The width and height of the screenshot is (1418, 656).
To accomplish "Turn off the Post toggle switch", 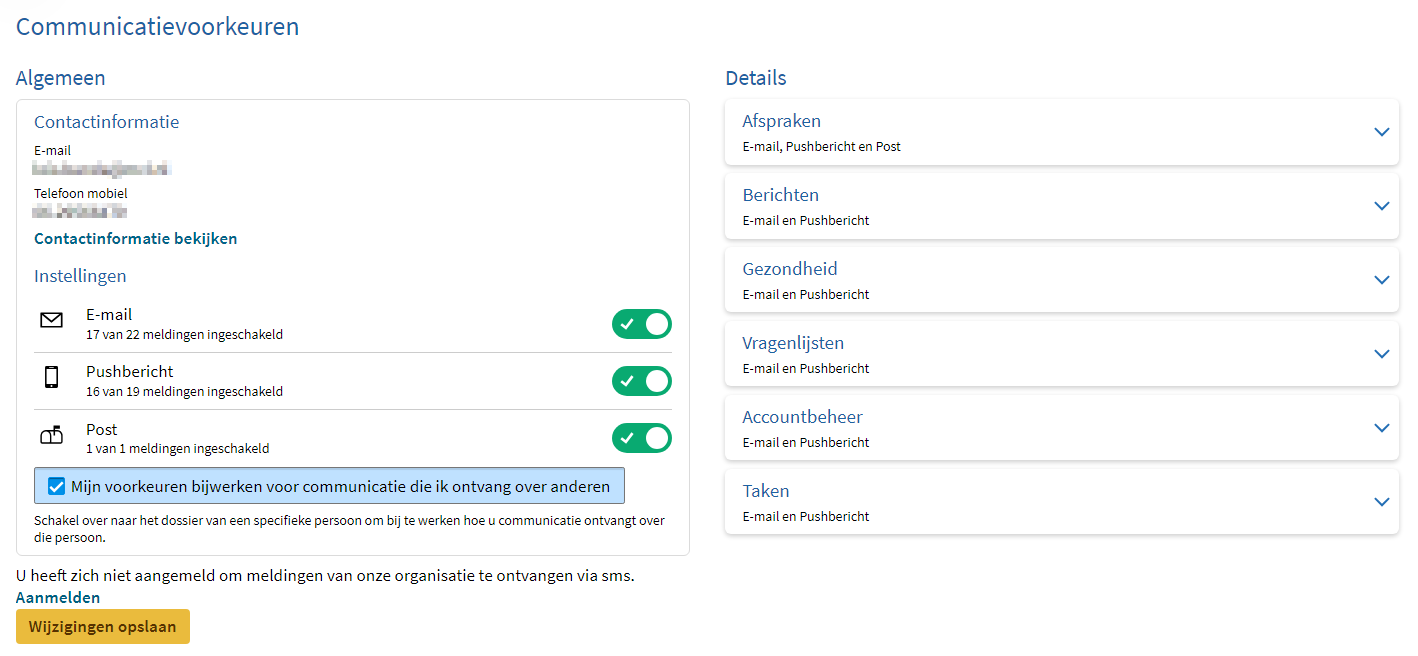I will tap(641, 438).
